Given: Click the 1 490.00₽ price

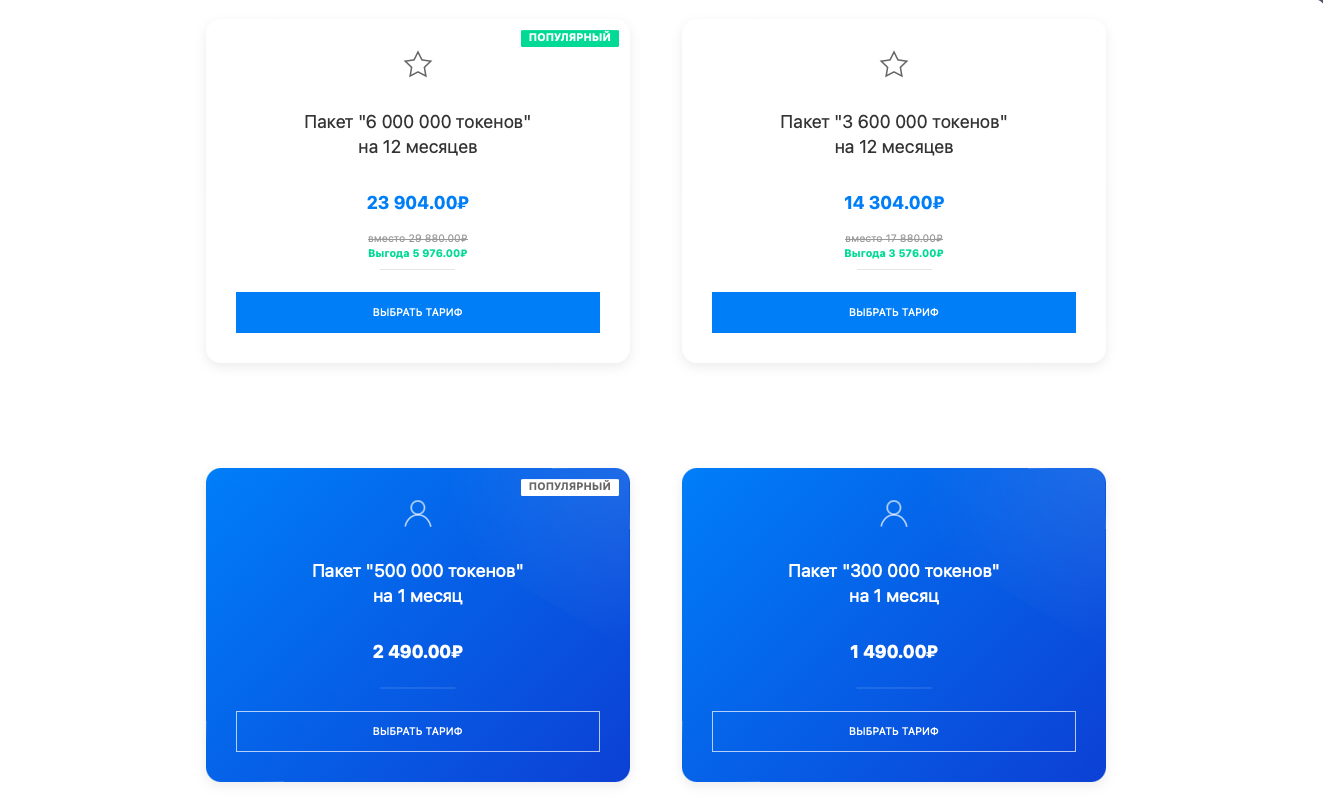Looking at the screenshot, I should [894, 652].
